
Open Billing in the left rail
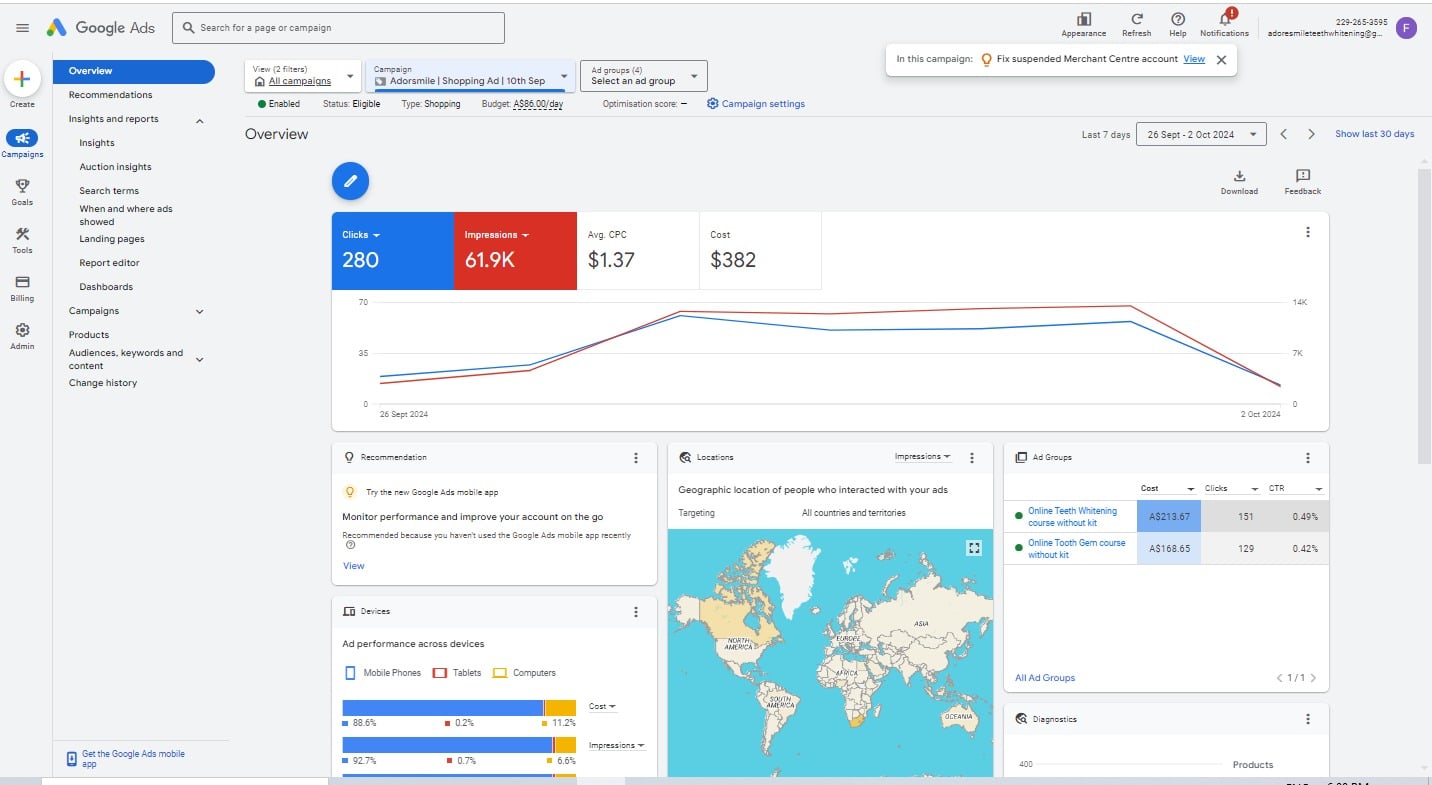[x=22, y=287]
